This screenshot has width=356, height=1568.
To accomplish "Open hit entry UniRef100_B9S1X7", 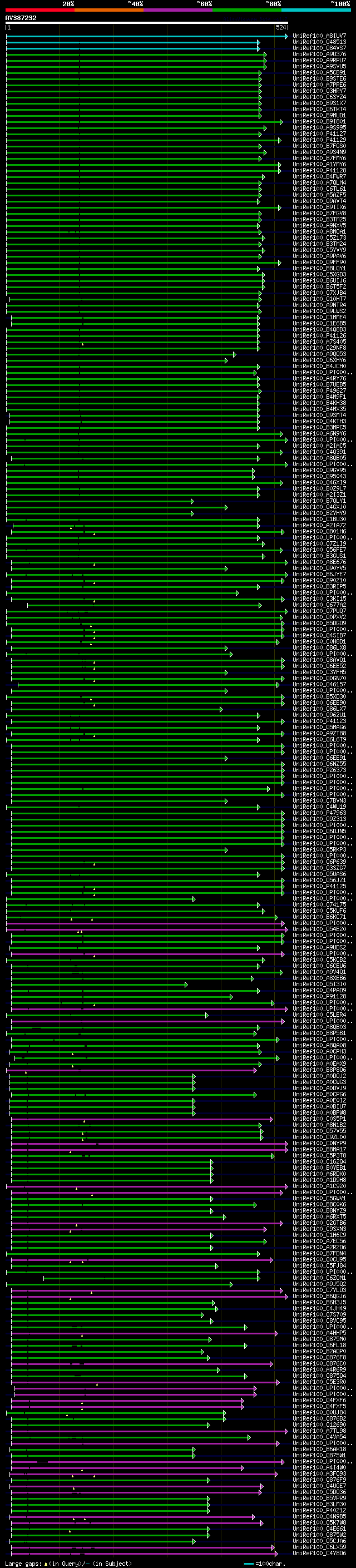I will (x=319, y=103).
